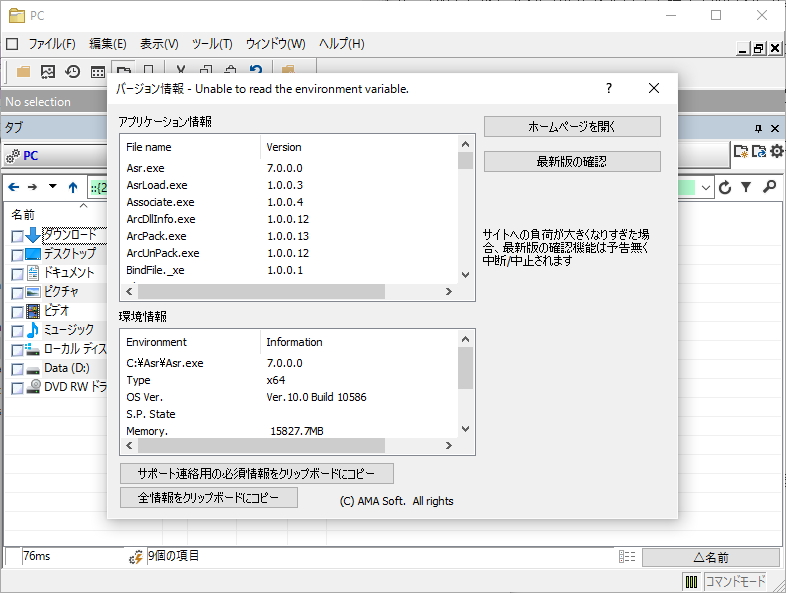The height and width of the screenshot is (593, 786).
Task: Collapse sort arrow above 名前 column
Action: [84, 206]
